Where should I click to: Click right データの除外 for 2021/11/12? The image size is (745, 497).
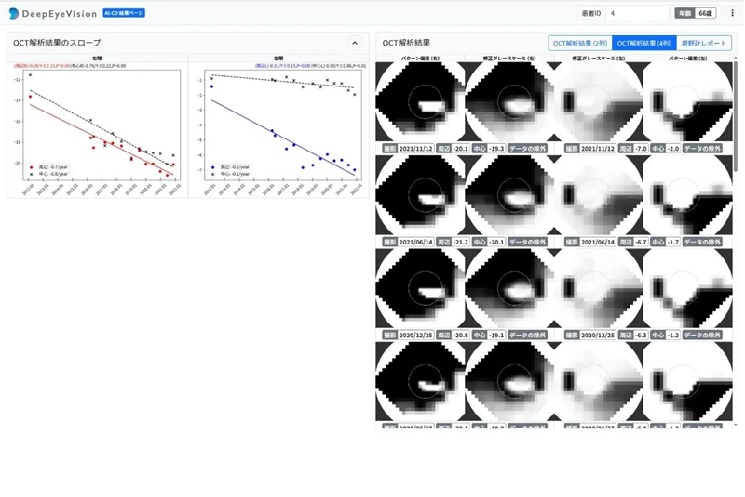(x=703, y=148)
